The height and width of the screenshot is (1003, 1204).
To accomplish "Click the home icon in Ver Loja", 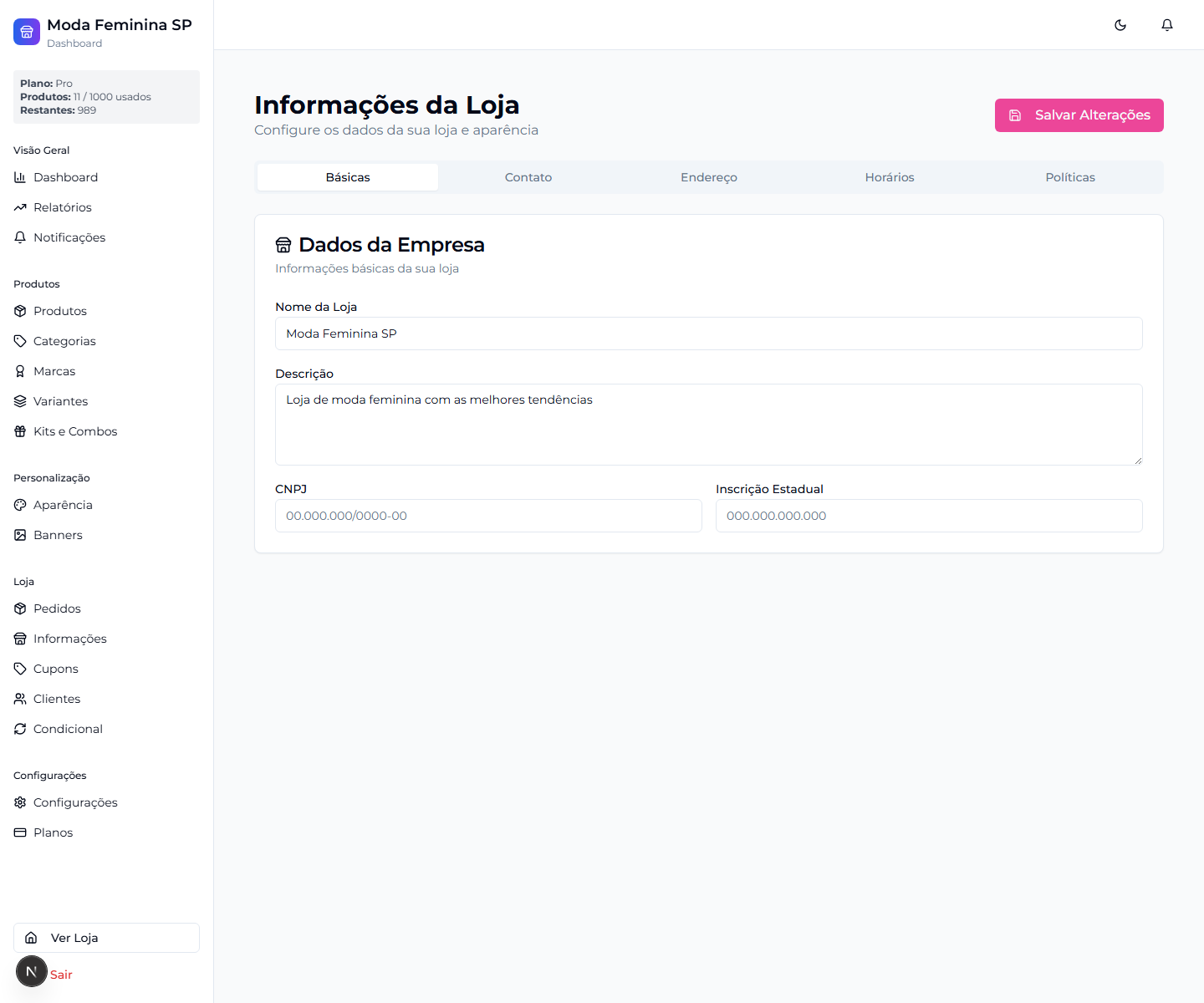I will click(x=31, y=938).
